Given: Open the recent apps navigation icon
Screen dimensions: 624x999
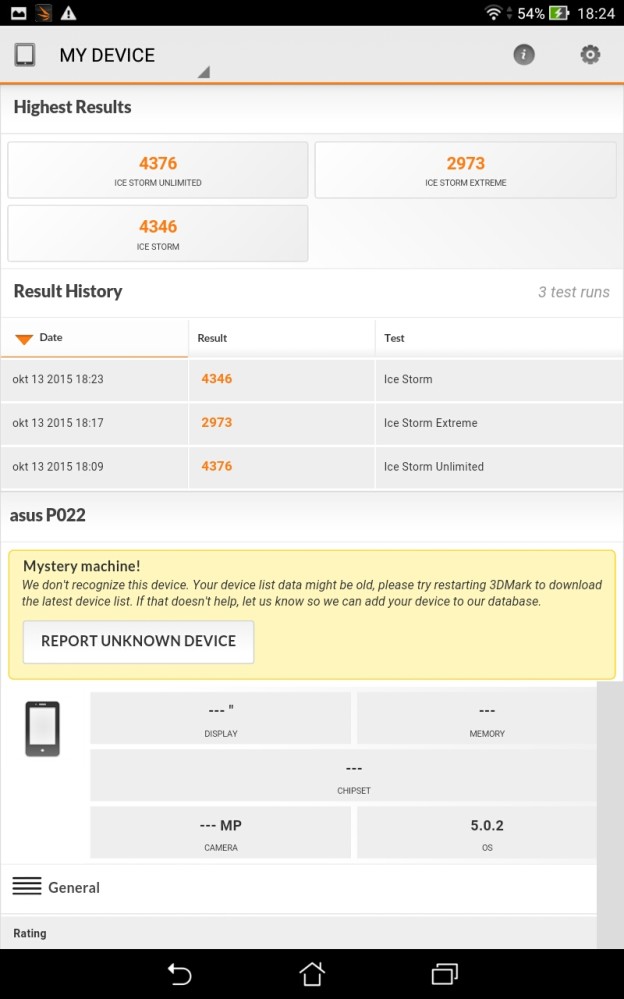Looking at the screenshot, I should click(x=445, y=974).
